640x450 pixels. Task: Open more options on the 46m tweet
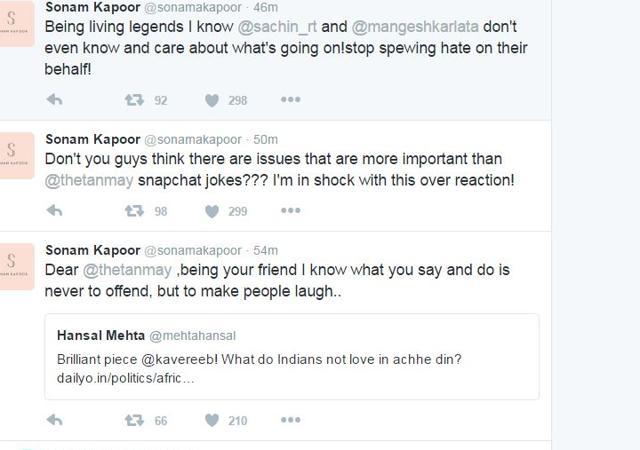coord(291,100)
